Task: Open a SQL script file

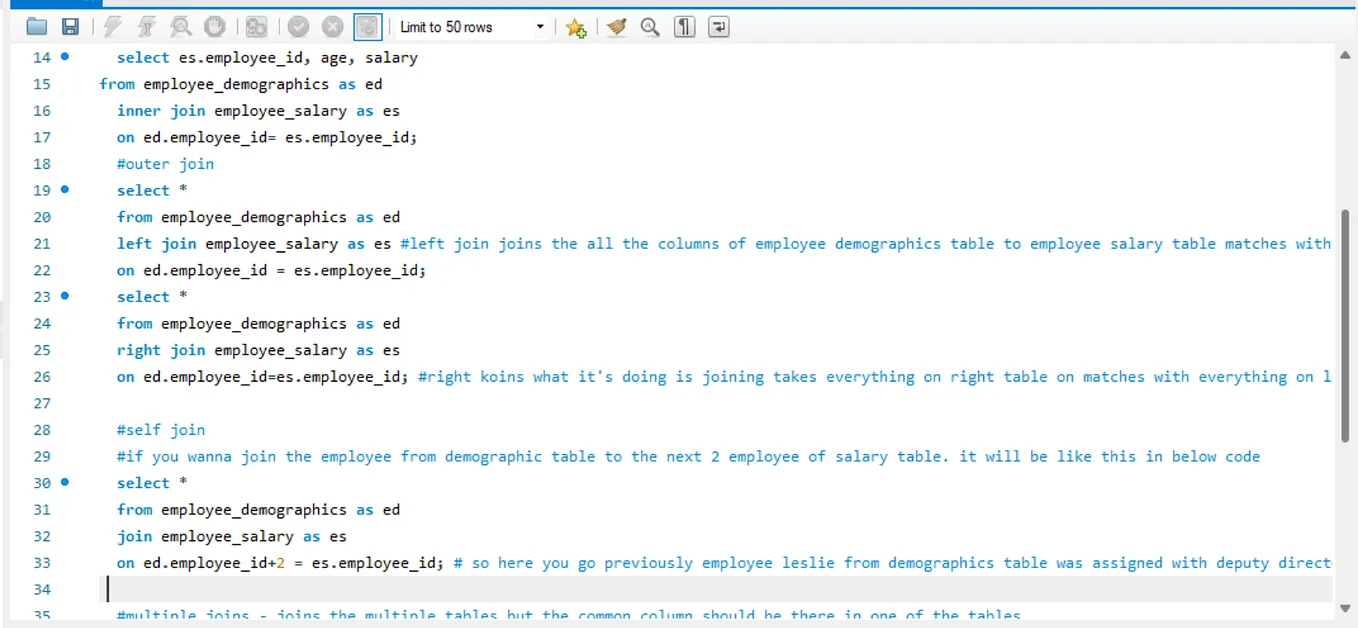Action: click(35, 26)
